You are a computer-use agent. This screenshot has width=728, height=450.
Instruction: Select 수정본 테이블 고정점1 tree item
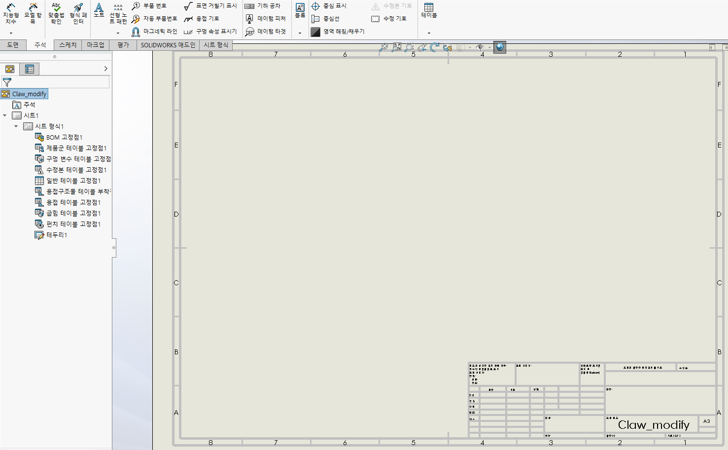click(71, 170)
